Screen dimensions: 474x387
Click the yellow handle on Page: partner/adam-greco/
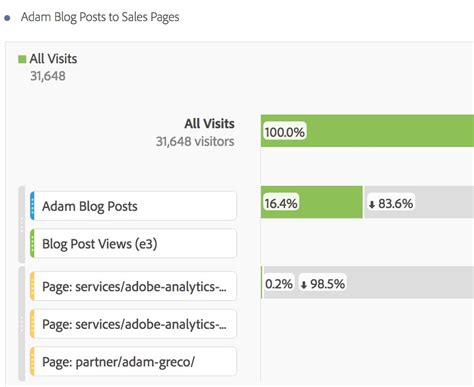coord(32,361)
